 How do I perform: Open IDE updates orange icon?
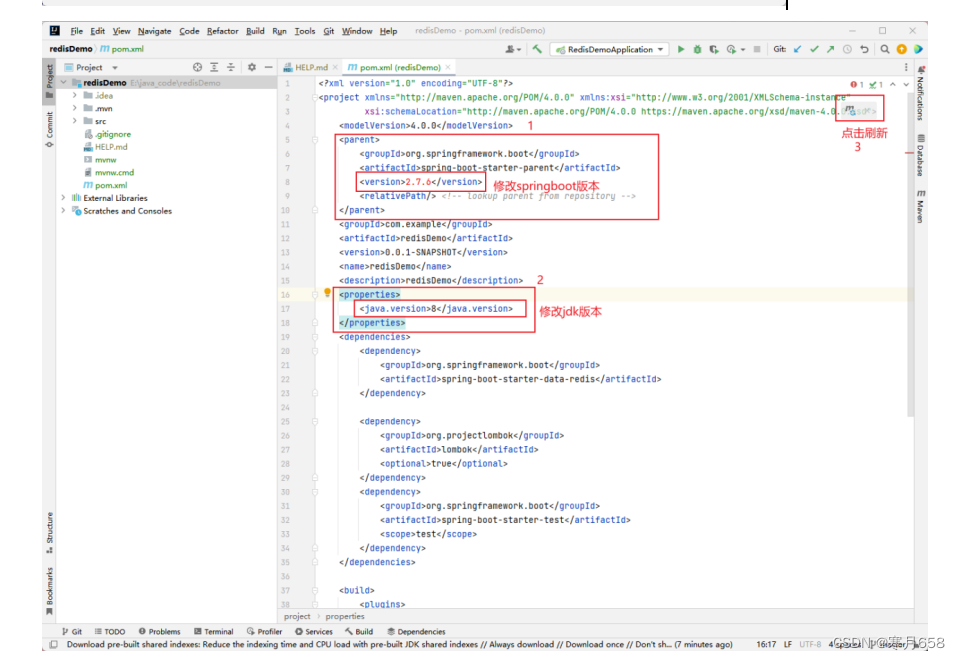click(x=902, y=49)
